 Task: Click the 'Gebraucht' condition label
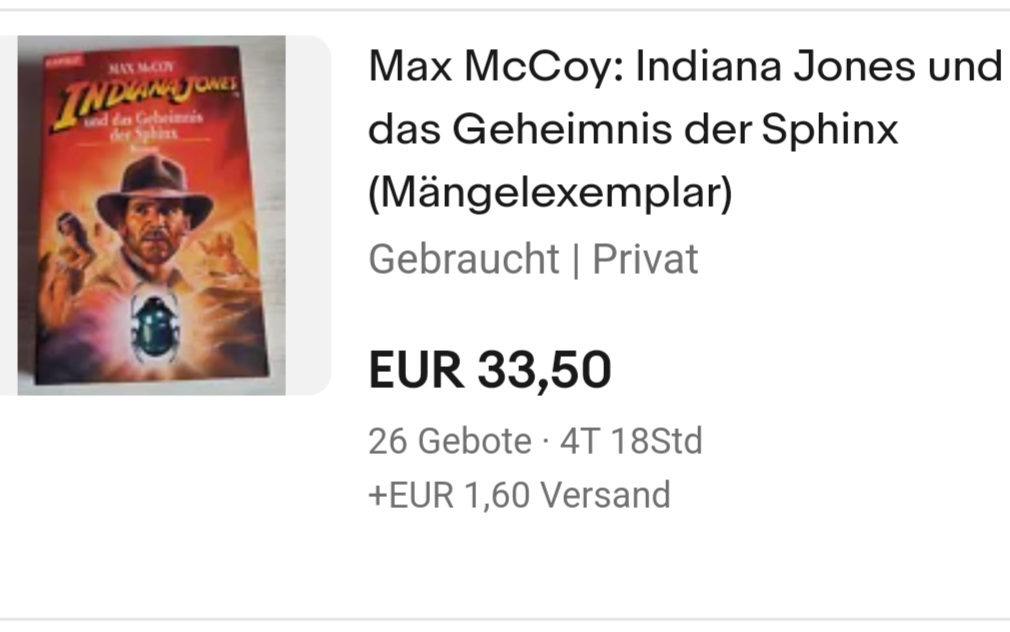464,259
